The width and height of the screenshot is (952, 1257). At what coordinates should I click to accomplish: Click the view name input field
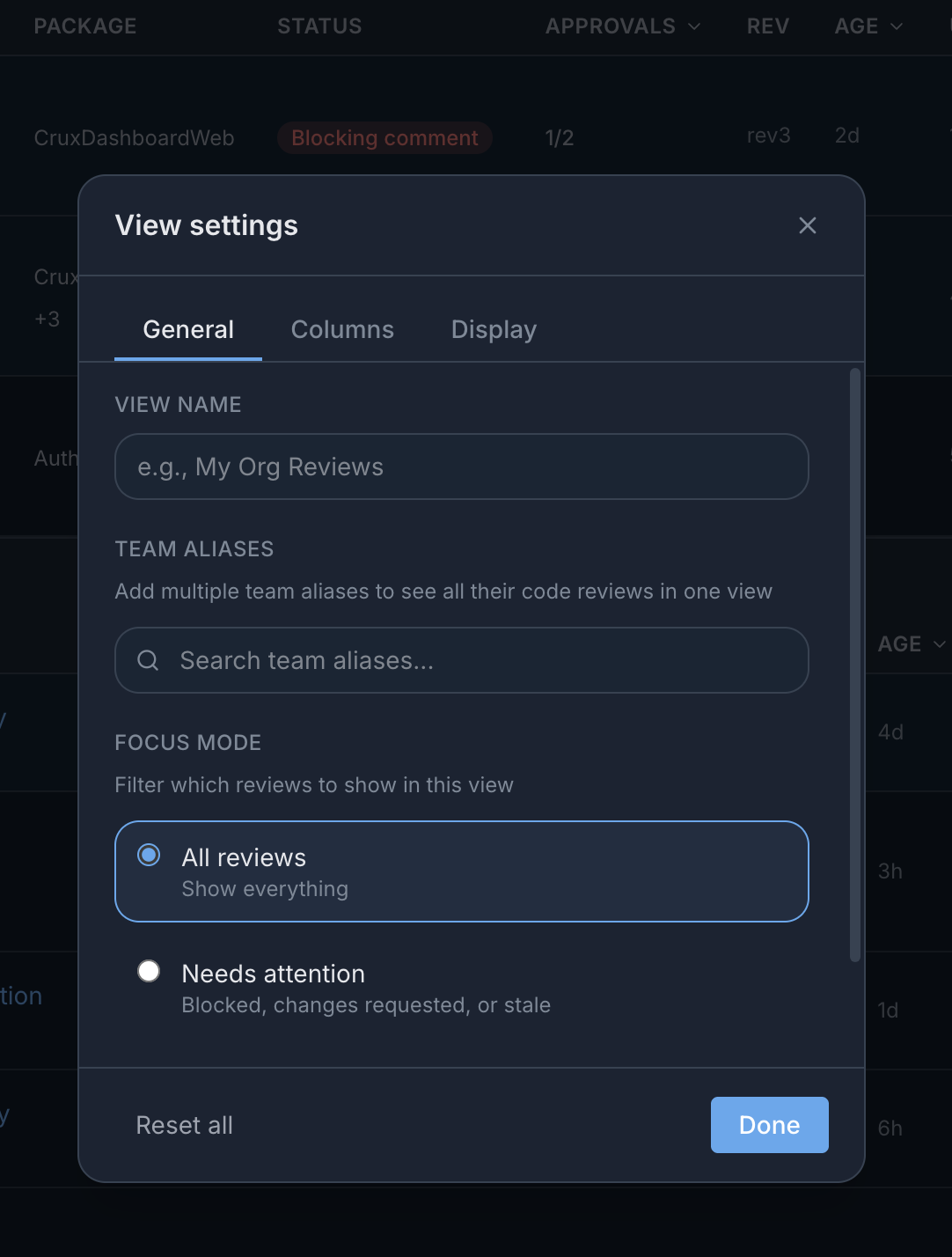pyautogui.click(x=461, y=467)
